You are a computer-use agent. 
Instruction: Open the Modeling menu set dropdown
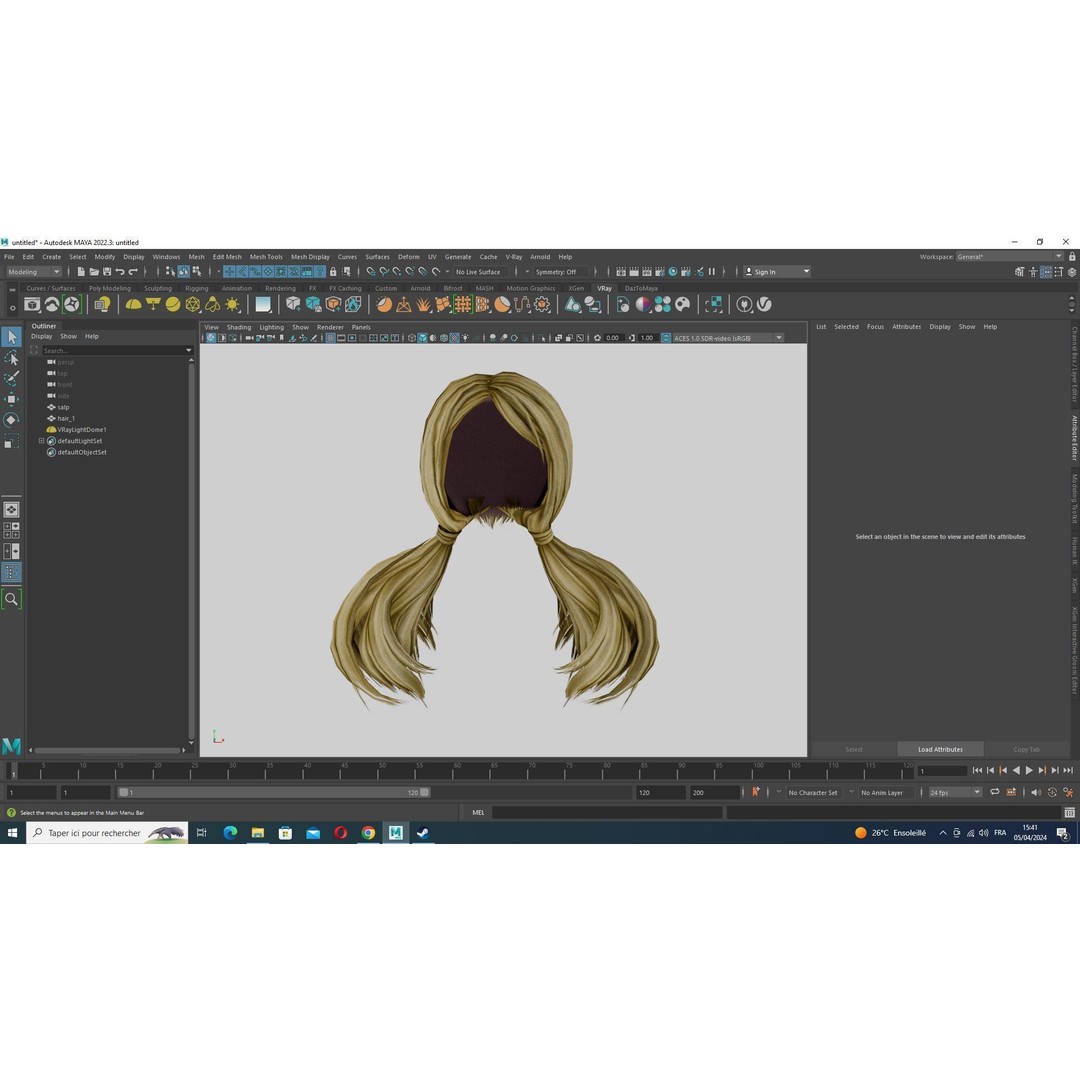[x=34, y=272]
